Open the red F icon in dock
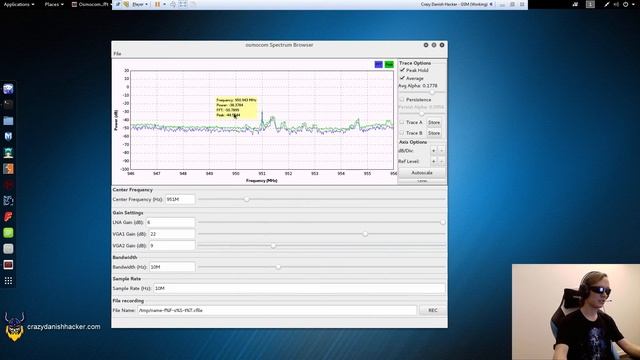Screen dimensions: 640x360 coord(8,216)
